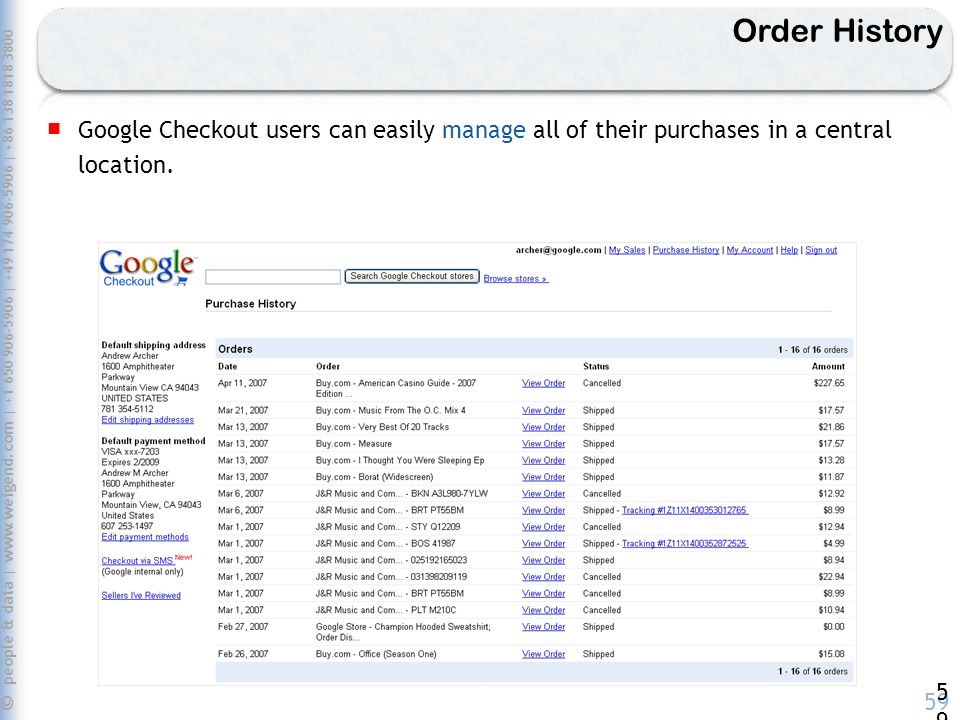Viewport: 960px width, 720px height.
Task: View Order for item 031398209119
Action: click(544, 576)
